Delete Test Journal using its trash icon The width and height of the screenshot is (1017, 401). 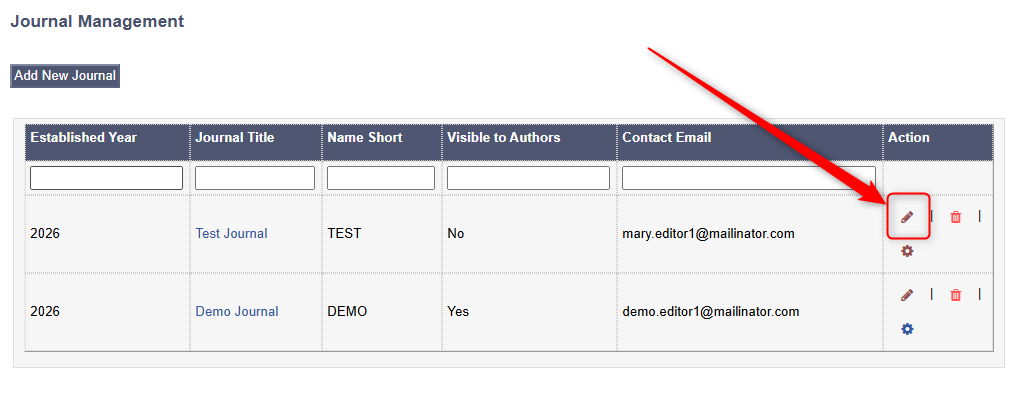[x=955, y=217]
